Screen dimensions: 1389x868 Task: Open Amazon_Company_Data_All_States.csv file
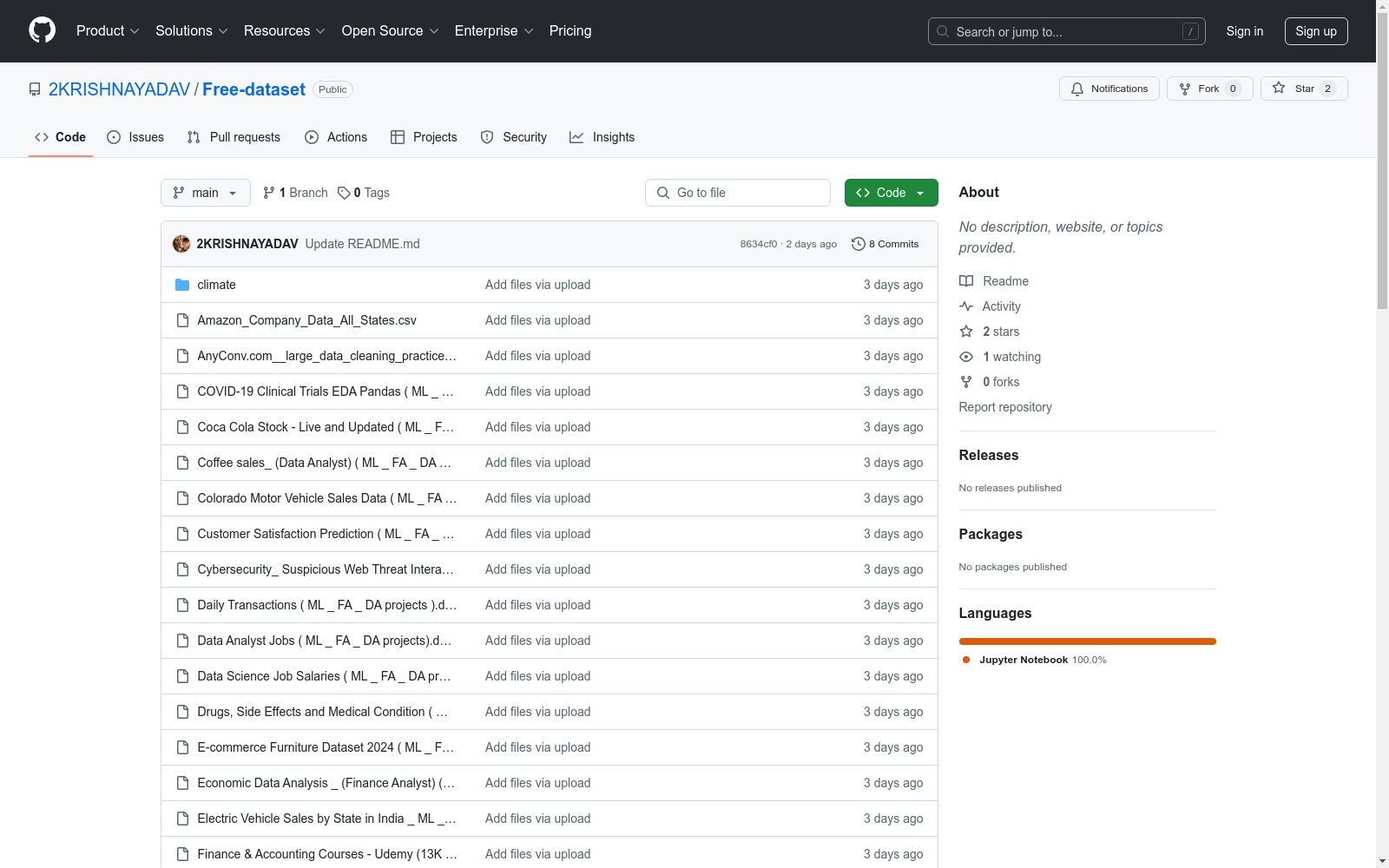[x=307, y=320]
